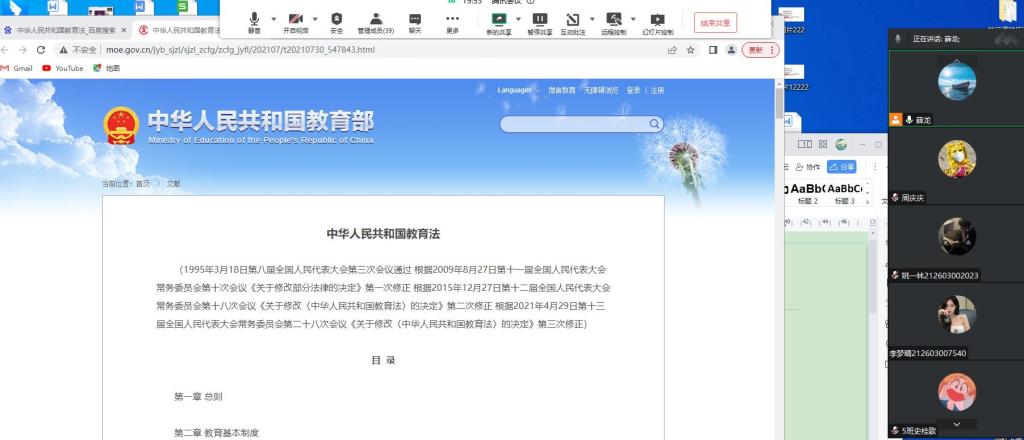Start a new share with 新的共享
The image size is (1024, 440).
pyautogui.click(x=500, y=23)
